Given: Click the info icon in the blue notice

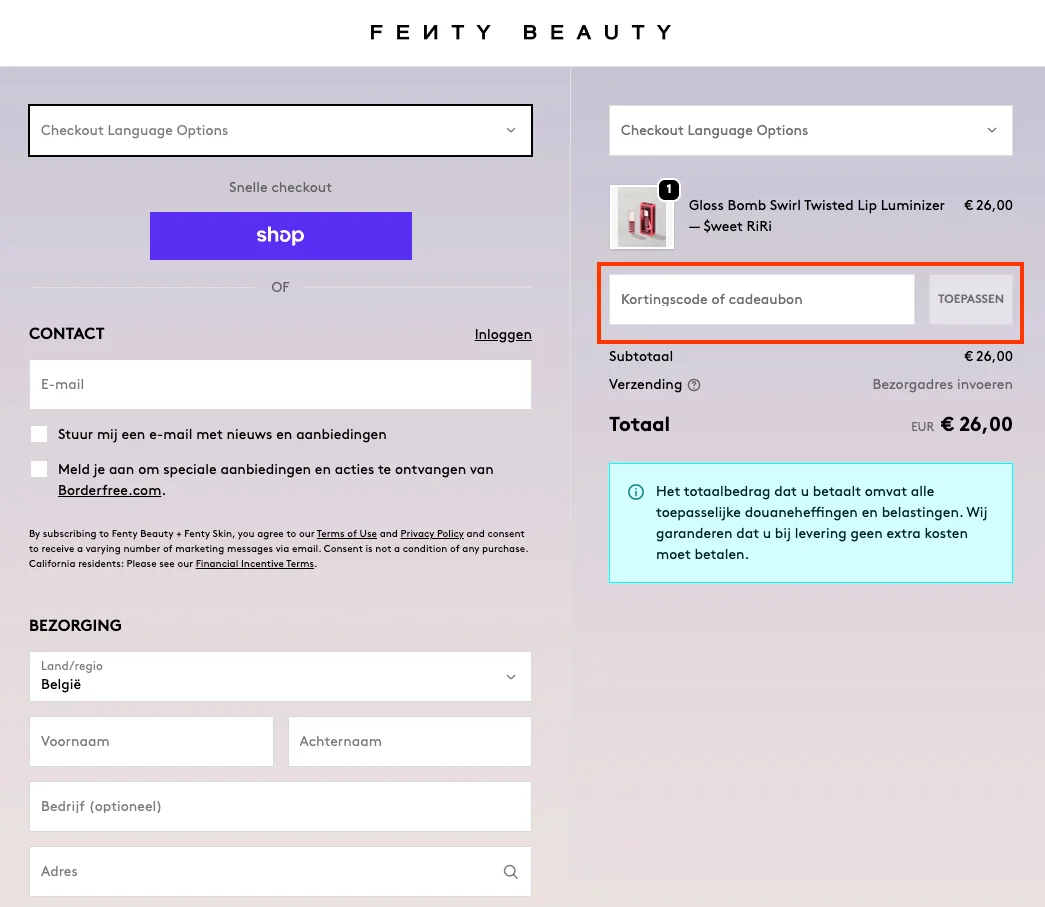Looking at the screenshot, I should [636, 492].
